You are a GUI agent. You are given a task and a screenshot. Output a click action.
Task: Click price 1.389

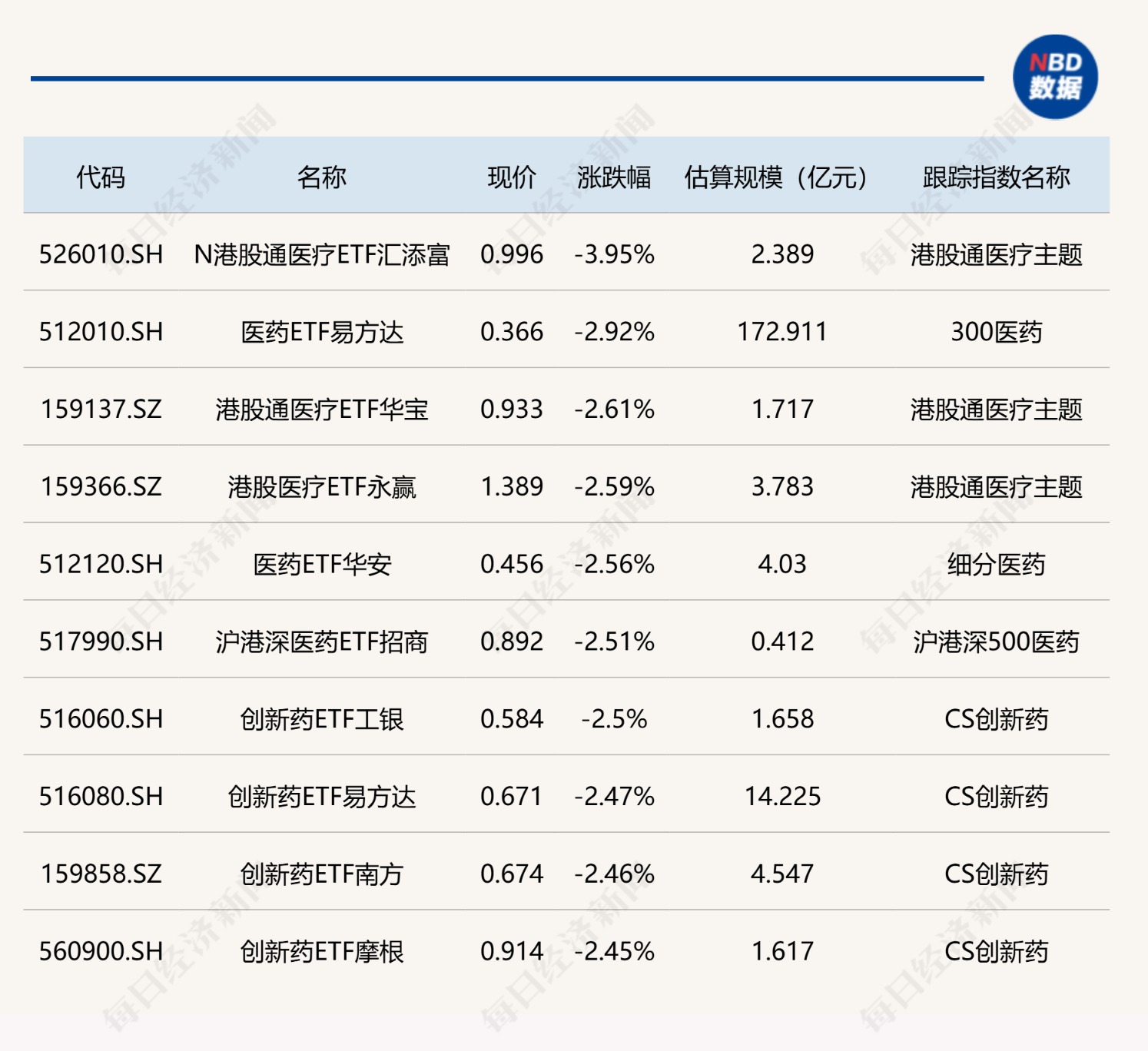512,487
